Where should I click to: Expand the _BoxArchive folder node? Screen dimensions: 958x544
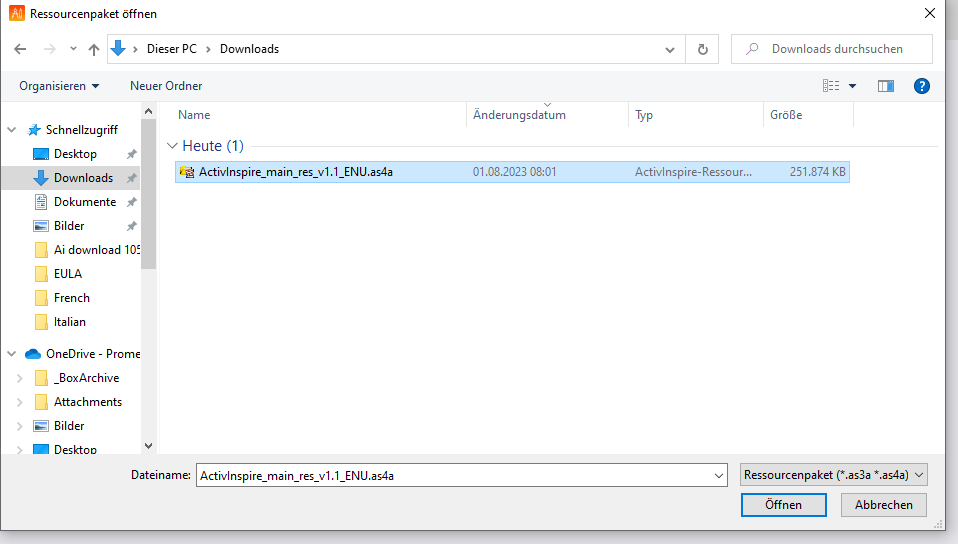coord(19,378)
